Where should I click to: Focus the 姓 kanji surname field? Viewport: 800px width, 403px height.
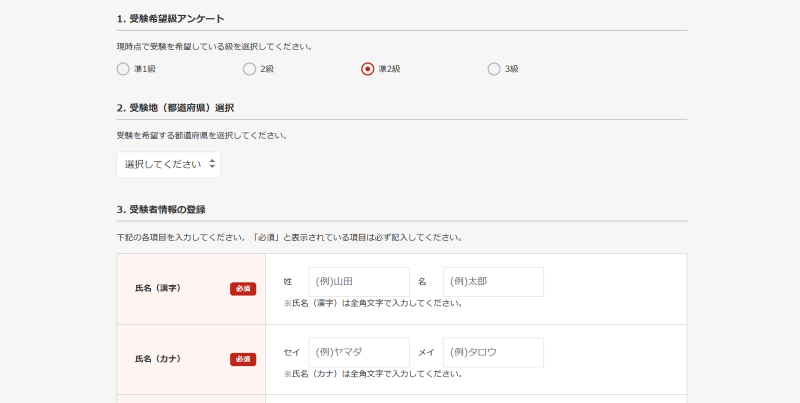click(359, 282)
